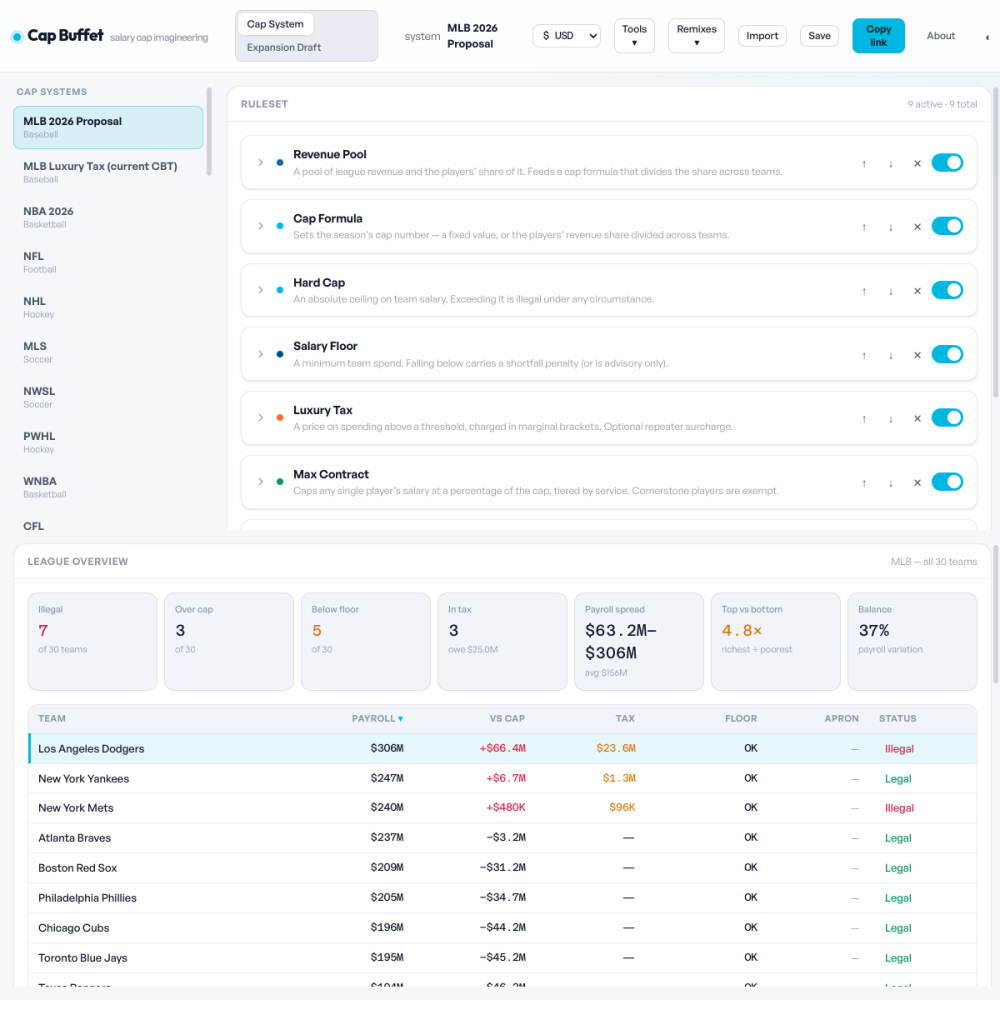This screenshot has width=1000, height=1033.
Task: Open the About page
Action: (941, 36)
